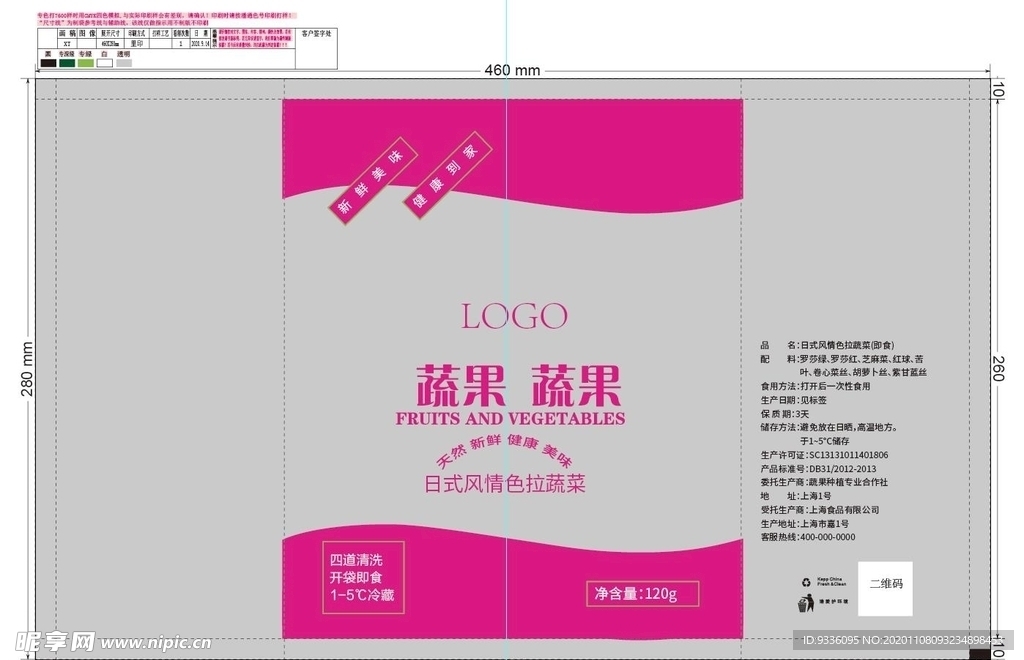Click the Keep China Fresh & Clean mark

pos(833,582)
